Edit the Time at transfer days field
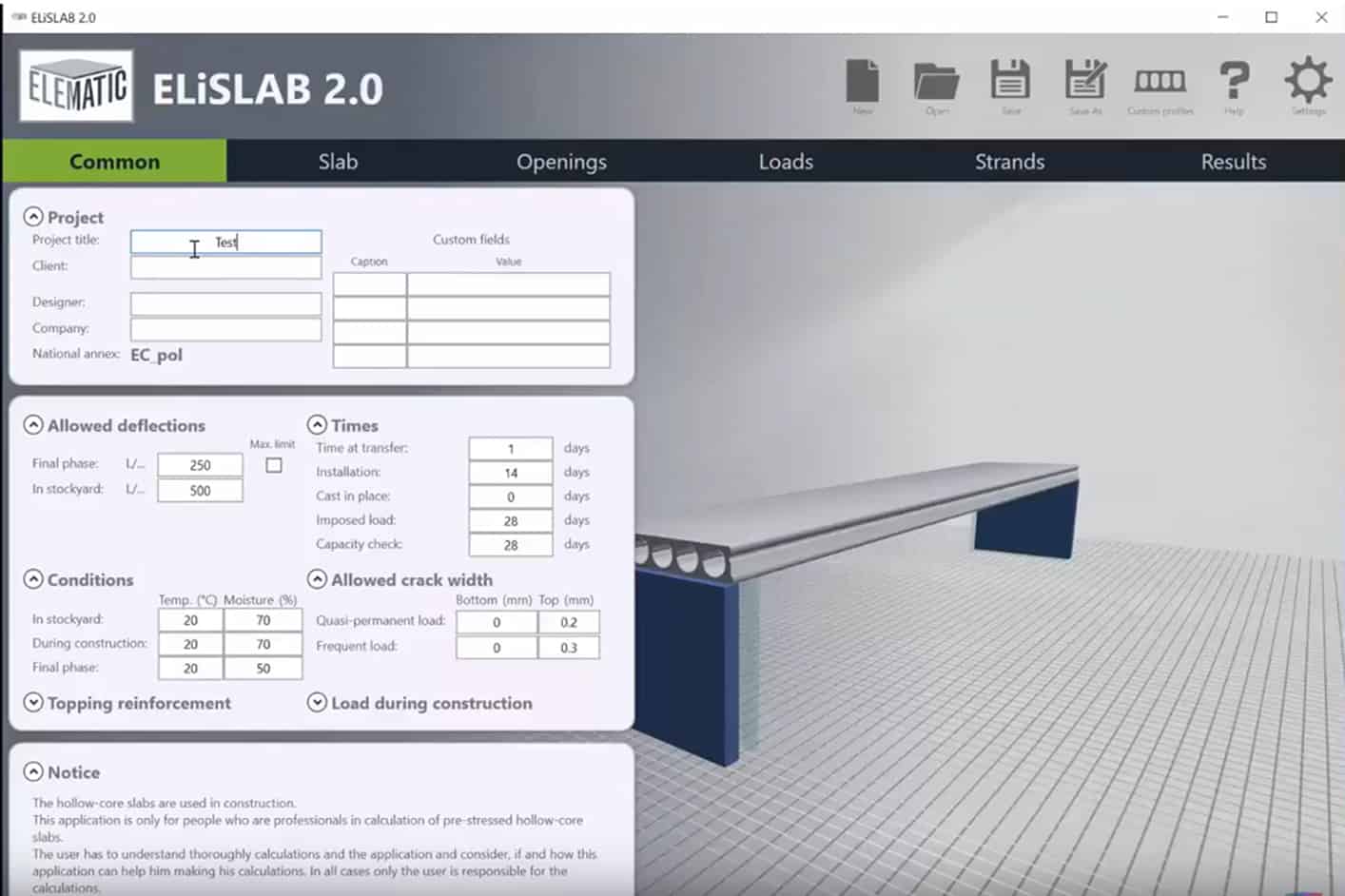This screenshot has width=1345, height=896. tap(511, 448)
